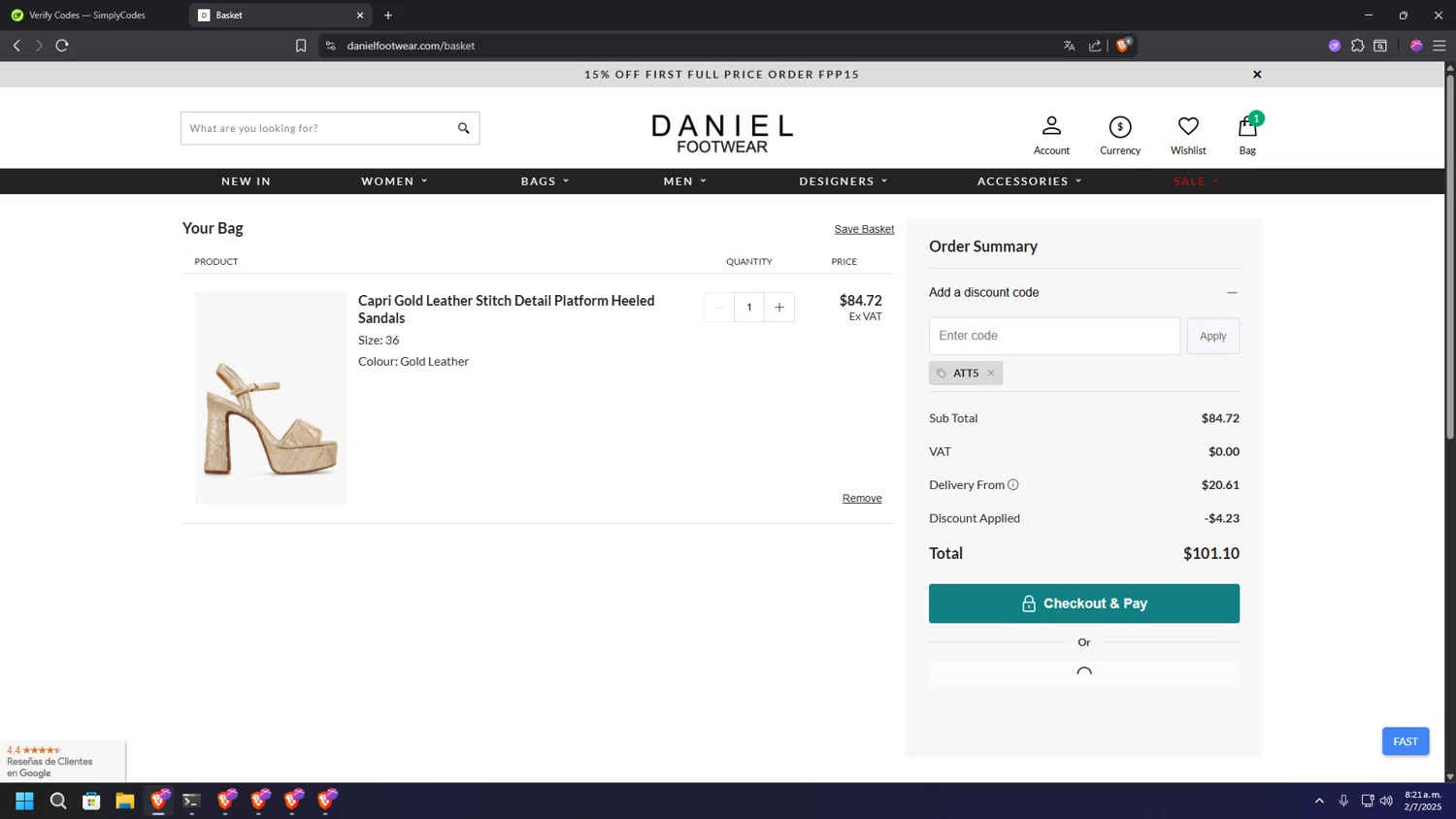Click the Enter code input field
This screenshot has width=1456, height=819.
pyautogui.click(x=1054, y=336)
